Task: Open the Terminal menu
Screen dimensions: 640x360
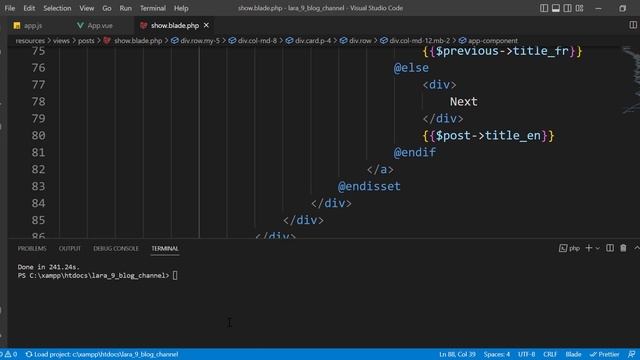Action: pos(153,8)
